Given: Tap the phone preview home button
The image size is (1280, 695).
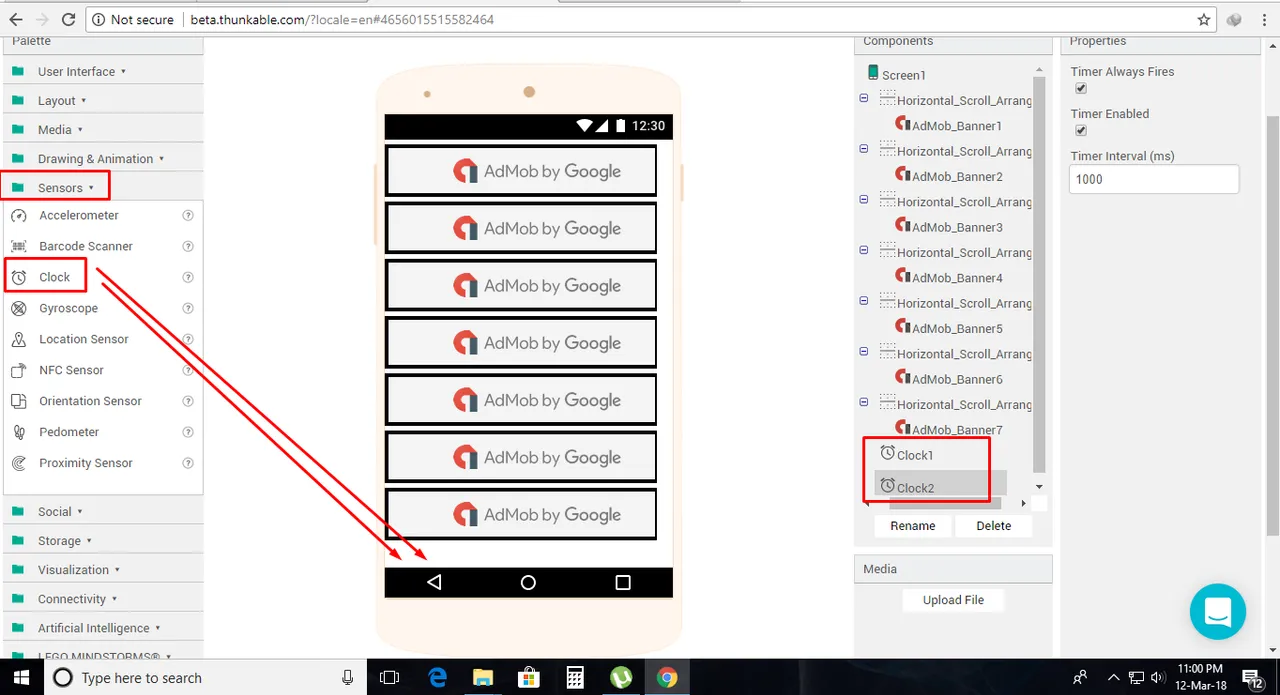Looking at the screenshot, I should [528, 582].
